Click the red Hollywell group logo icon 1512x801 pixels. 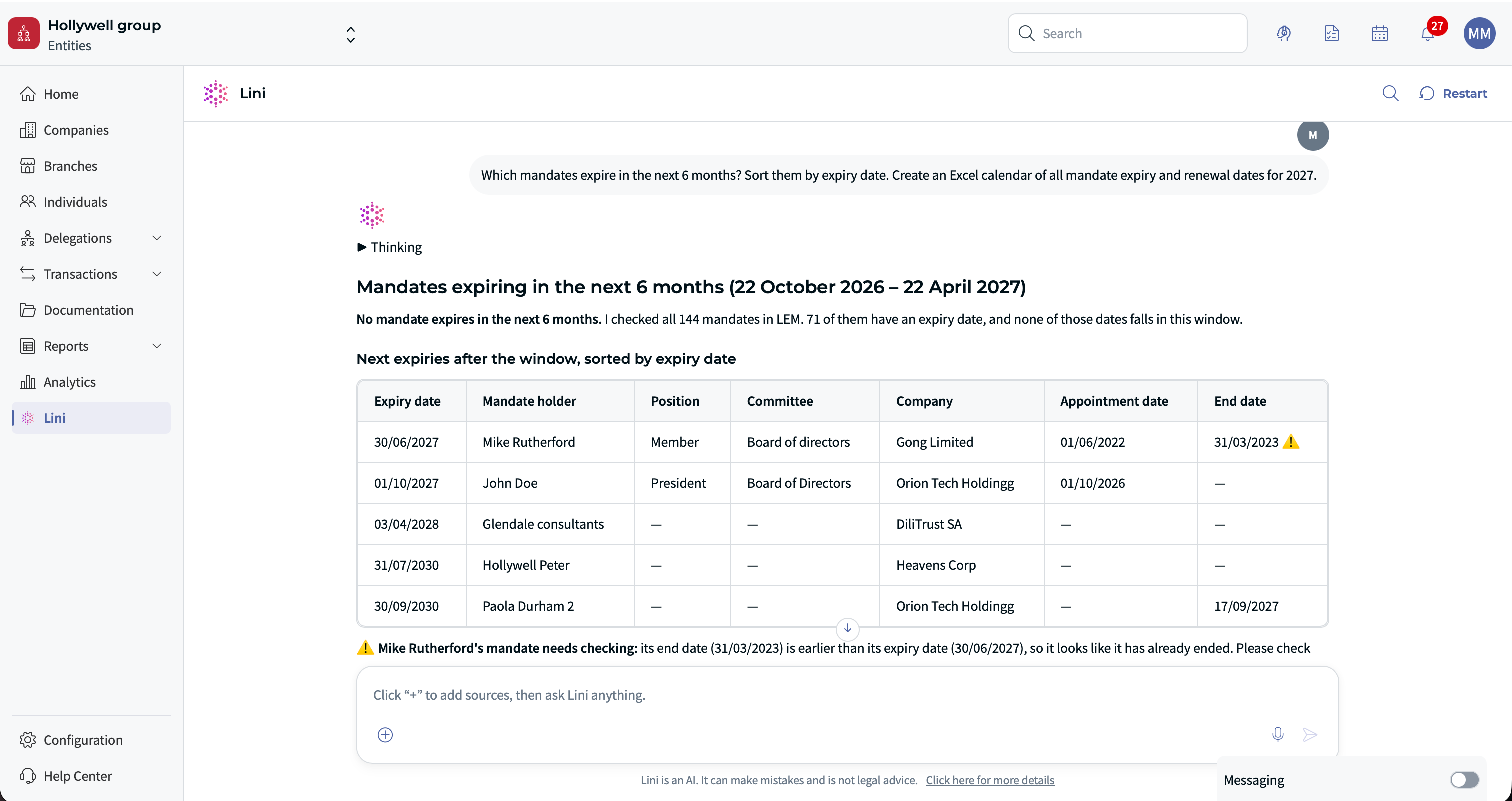pyautogui.click(x=24, y=34)
